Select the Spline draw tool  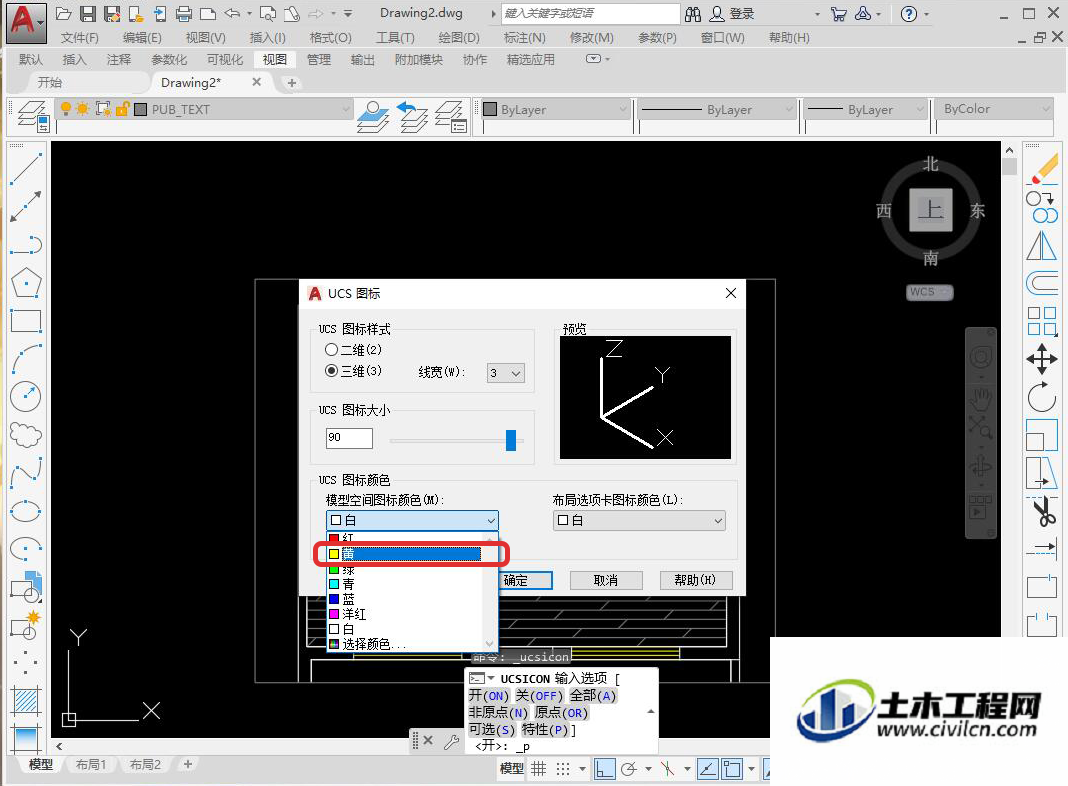point(26,471)
